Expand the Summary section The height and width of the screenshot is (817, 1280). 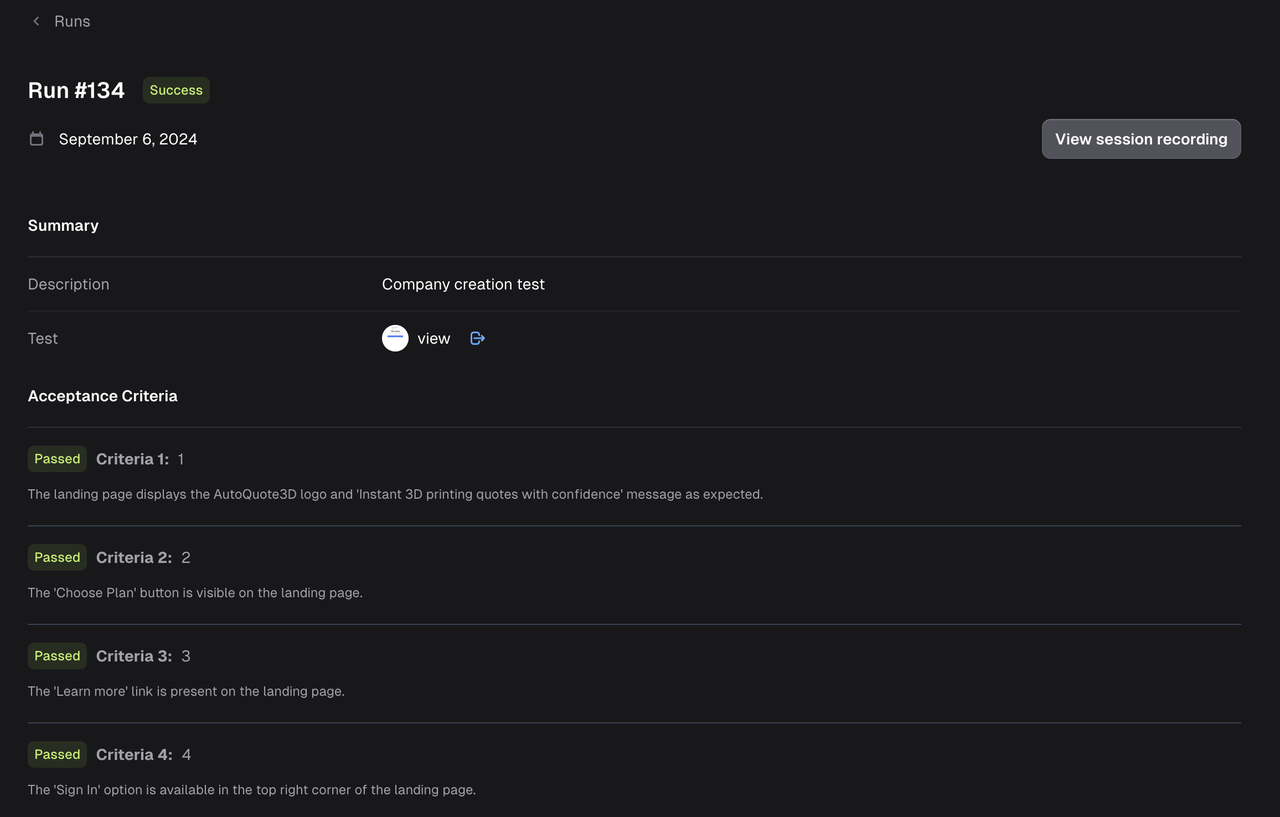[x=63, y=225]
